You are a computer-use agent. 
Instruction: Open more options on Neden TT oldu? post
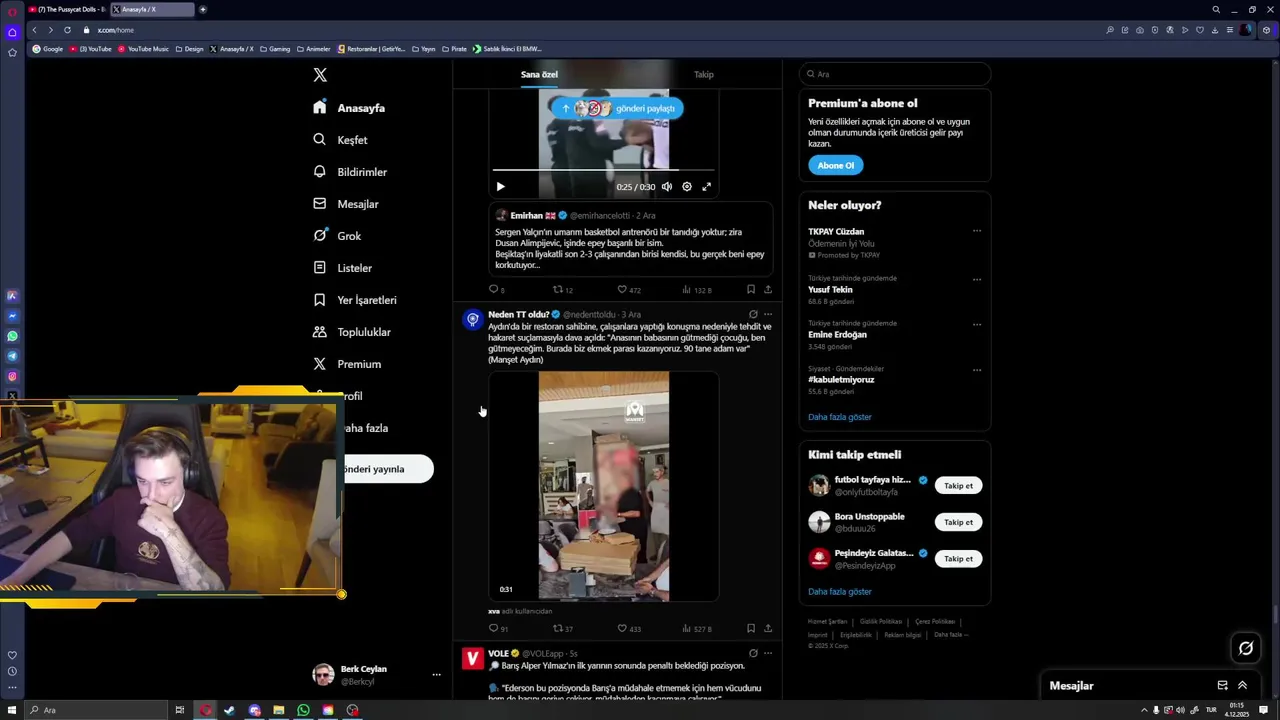pyautogui.click(x=768, y=314)
